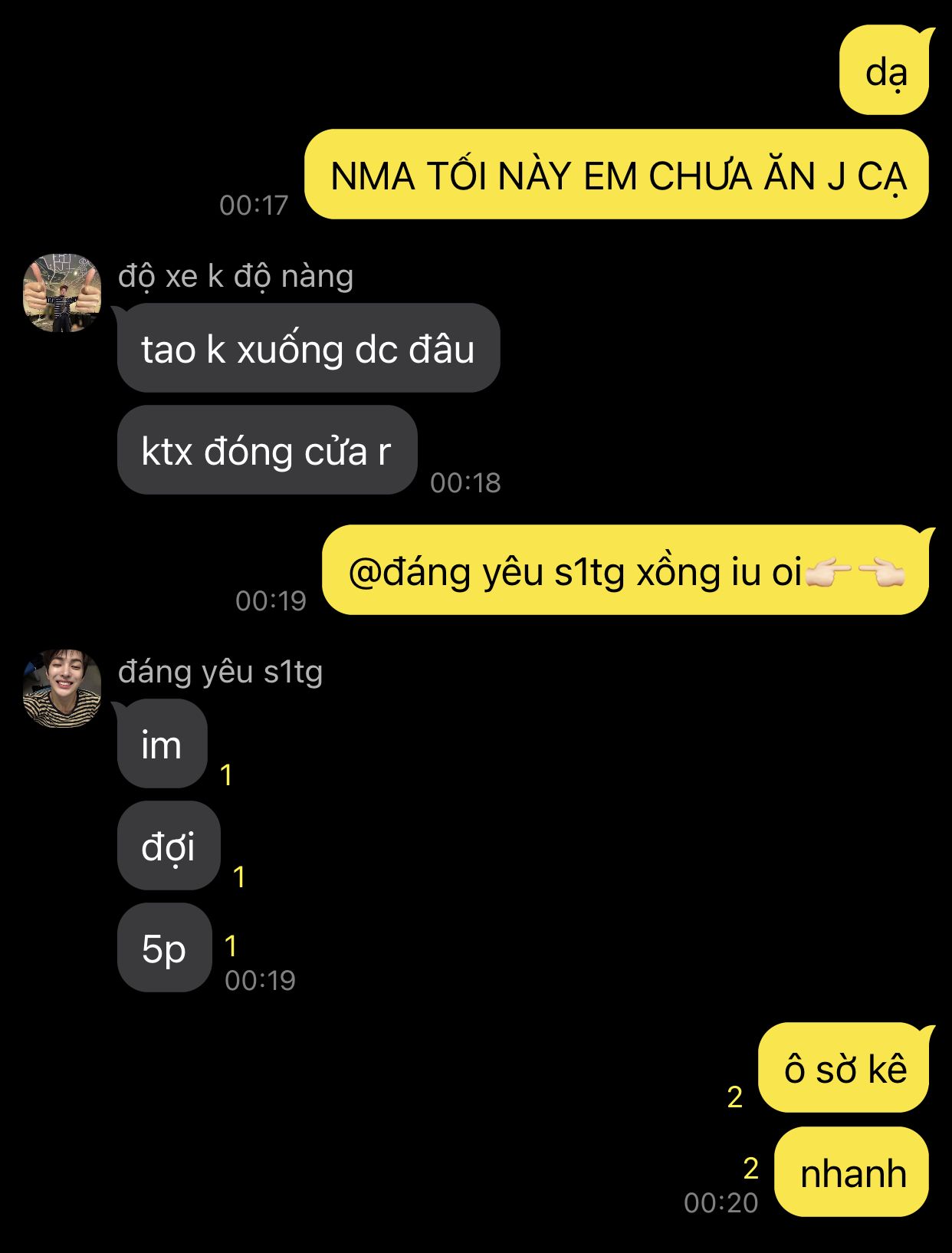
Task: Tap the 'ktx đóng cửa r' bubble
Action: [267, 450]
